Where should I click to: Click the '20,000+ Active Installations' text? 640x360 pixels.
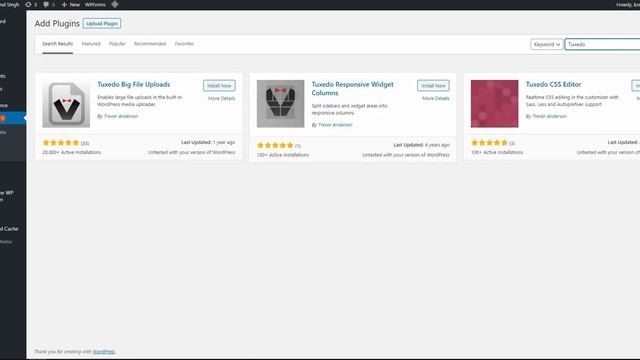coord(71,152)
